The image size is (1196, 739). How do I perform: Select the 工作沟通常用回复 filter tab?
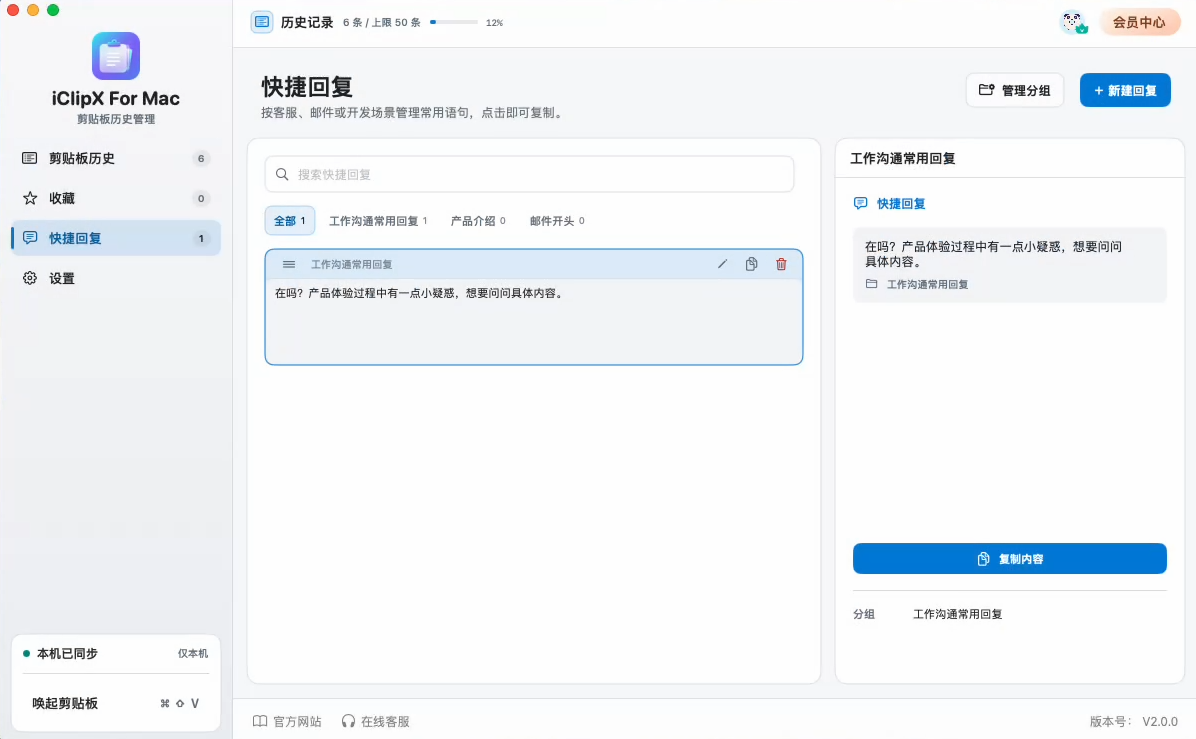point(378,220)
